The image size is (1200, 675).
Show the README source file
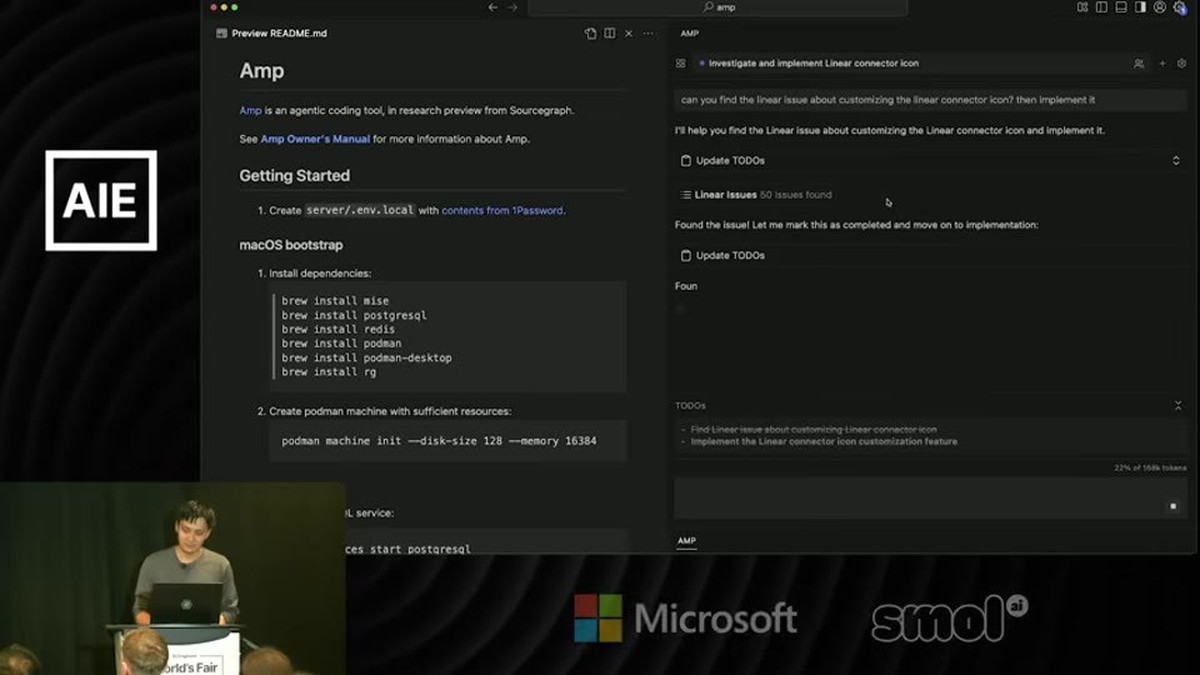[591, 33]
